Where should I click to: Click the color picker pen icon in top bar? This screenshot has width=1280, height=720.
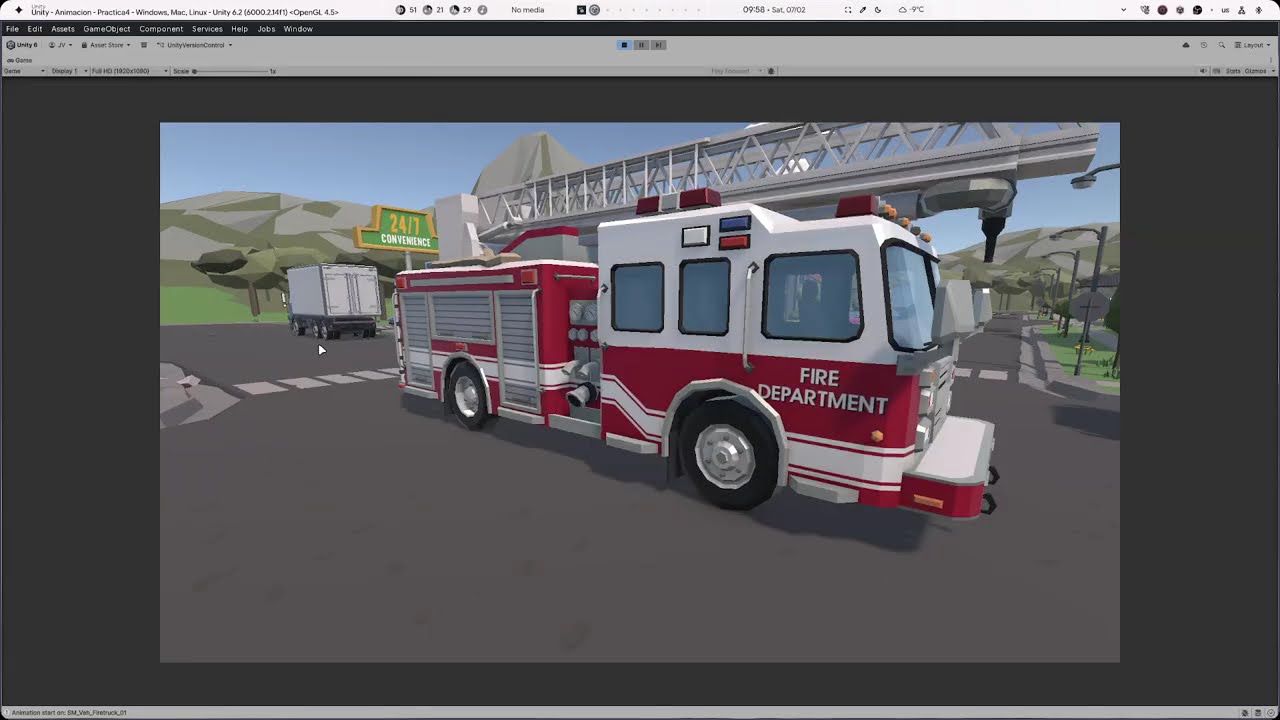click(863, 10)
